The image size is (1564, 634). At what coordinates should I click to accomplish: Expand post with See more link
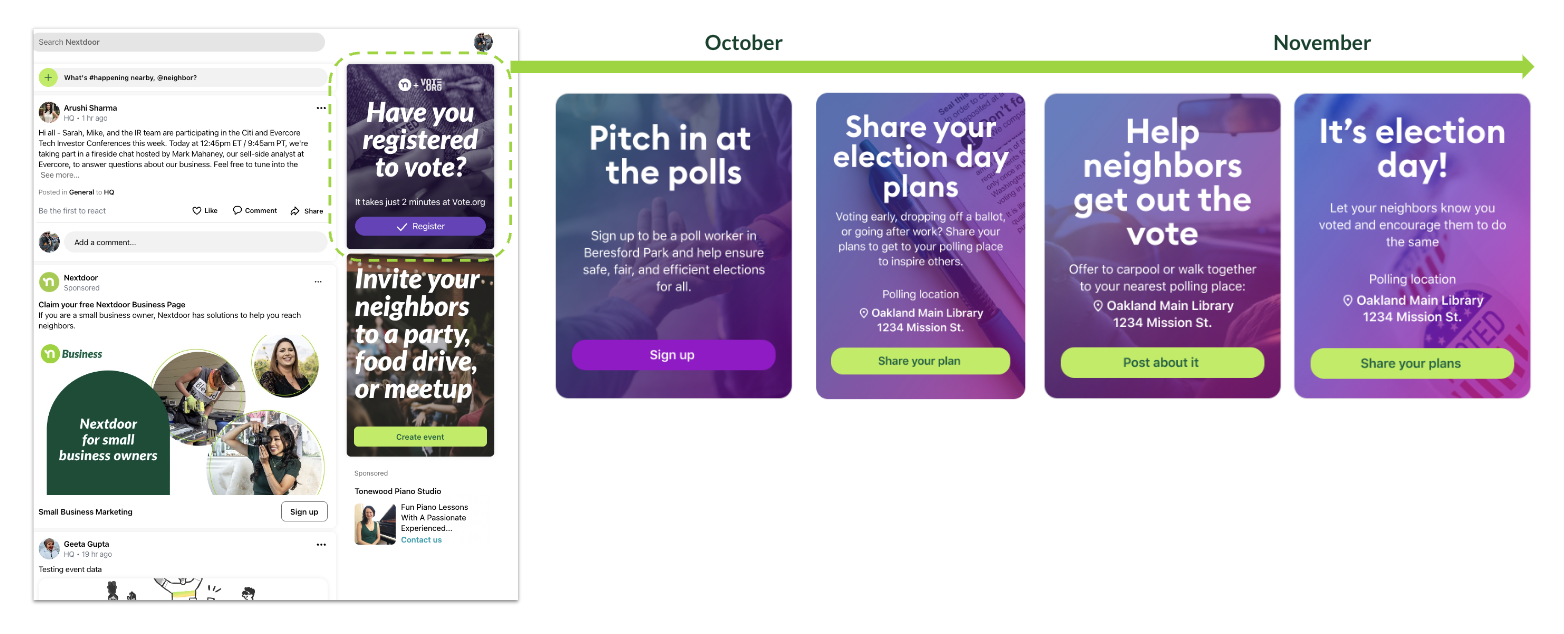[60, 175]
